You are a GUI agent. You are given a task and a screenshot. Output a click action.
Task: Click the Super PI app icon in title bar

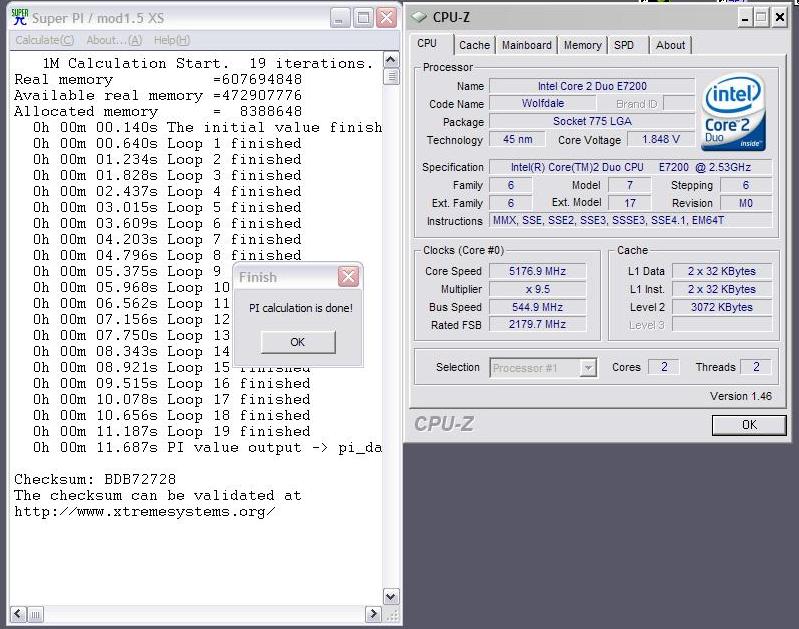19,17
